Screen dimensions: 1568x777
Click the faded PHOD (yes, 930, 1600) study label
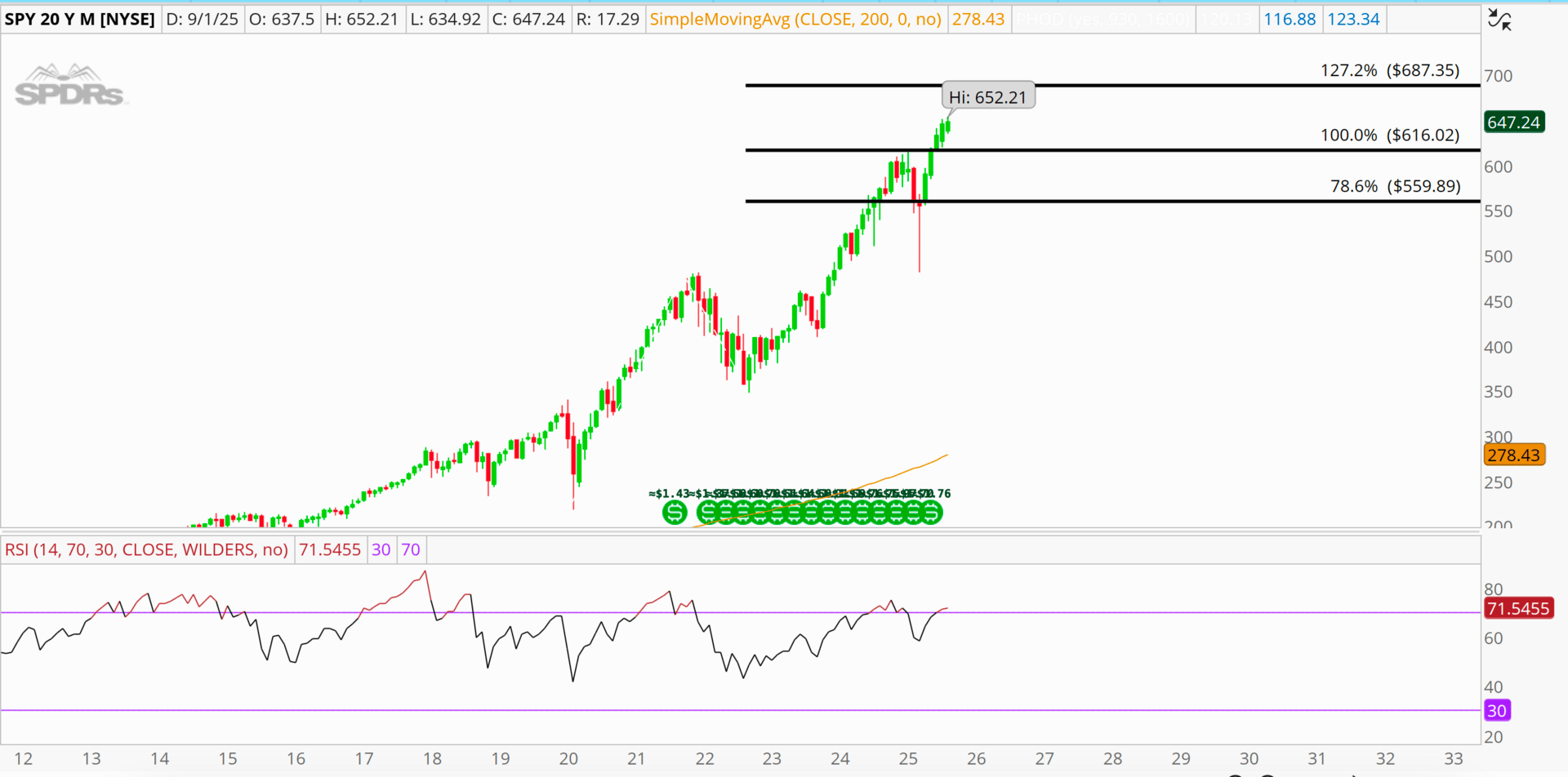pos(1102,19)
